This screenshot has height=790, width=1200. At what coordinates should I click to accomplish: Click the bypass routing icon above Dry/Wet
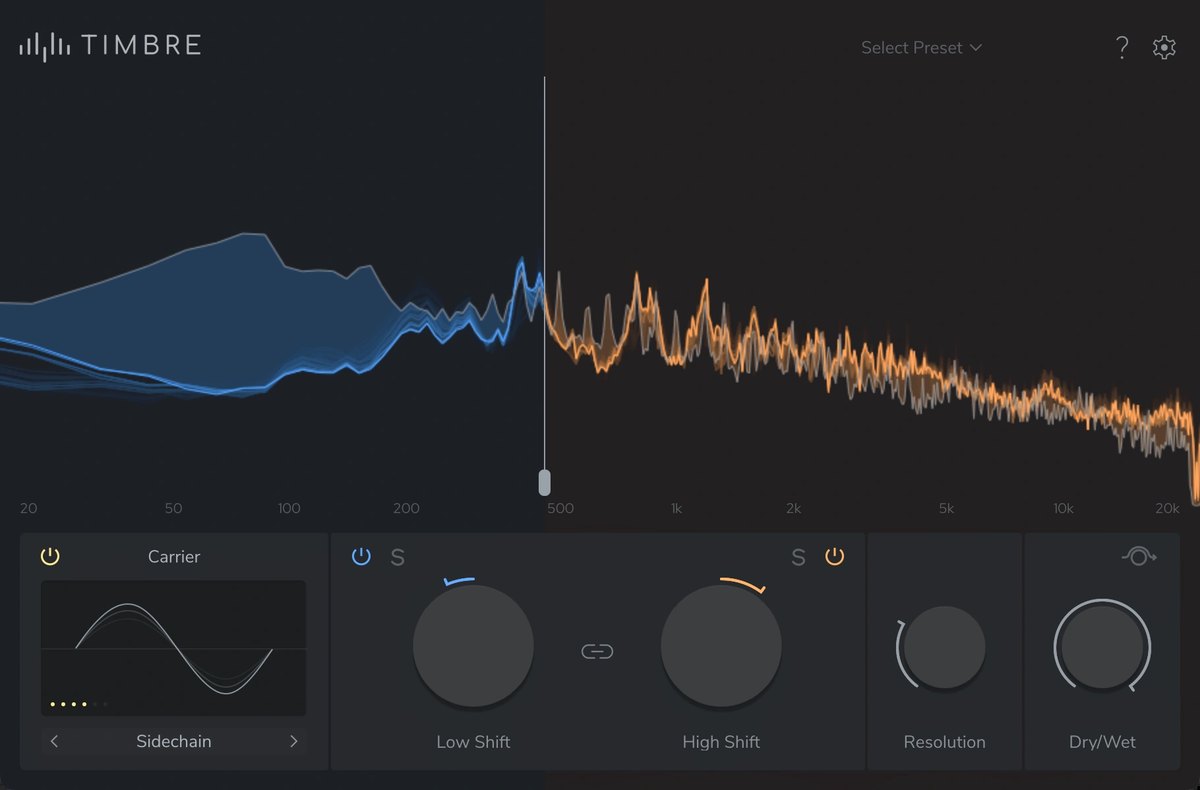(1139, 556)
